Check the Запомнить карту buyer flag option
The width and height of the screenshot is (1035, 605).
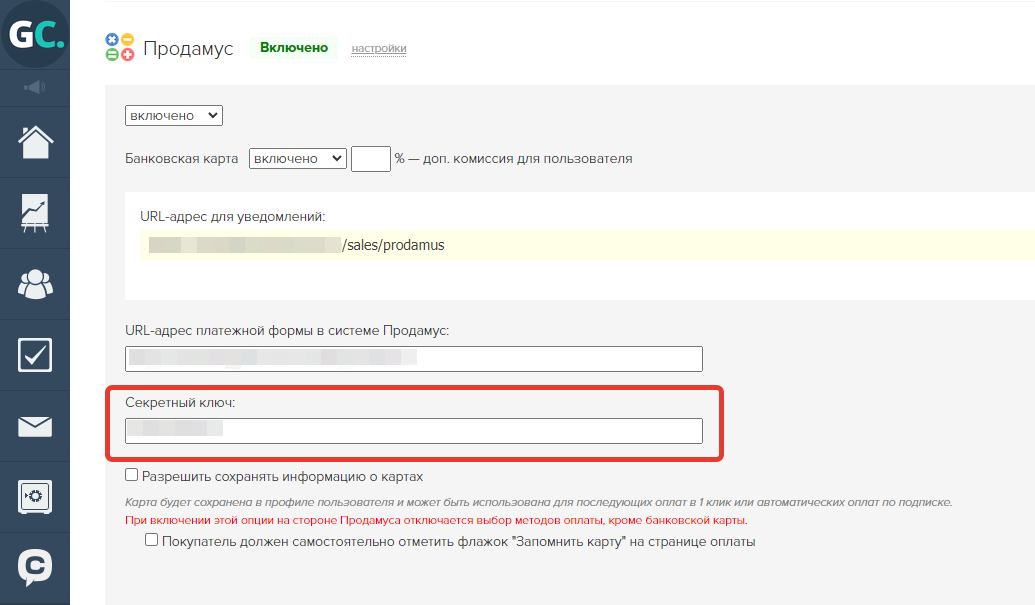[x=151, y=540]
